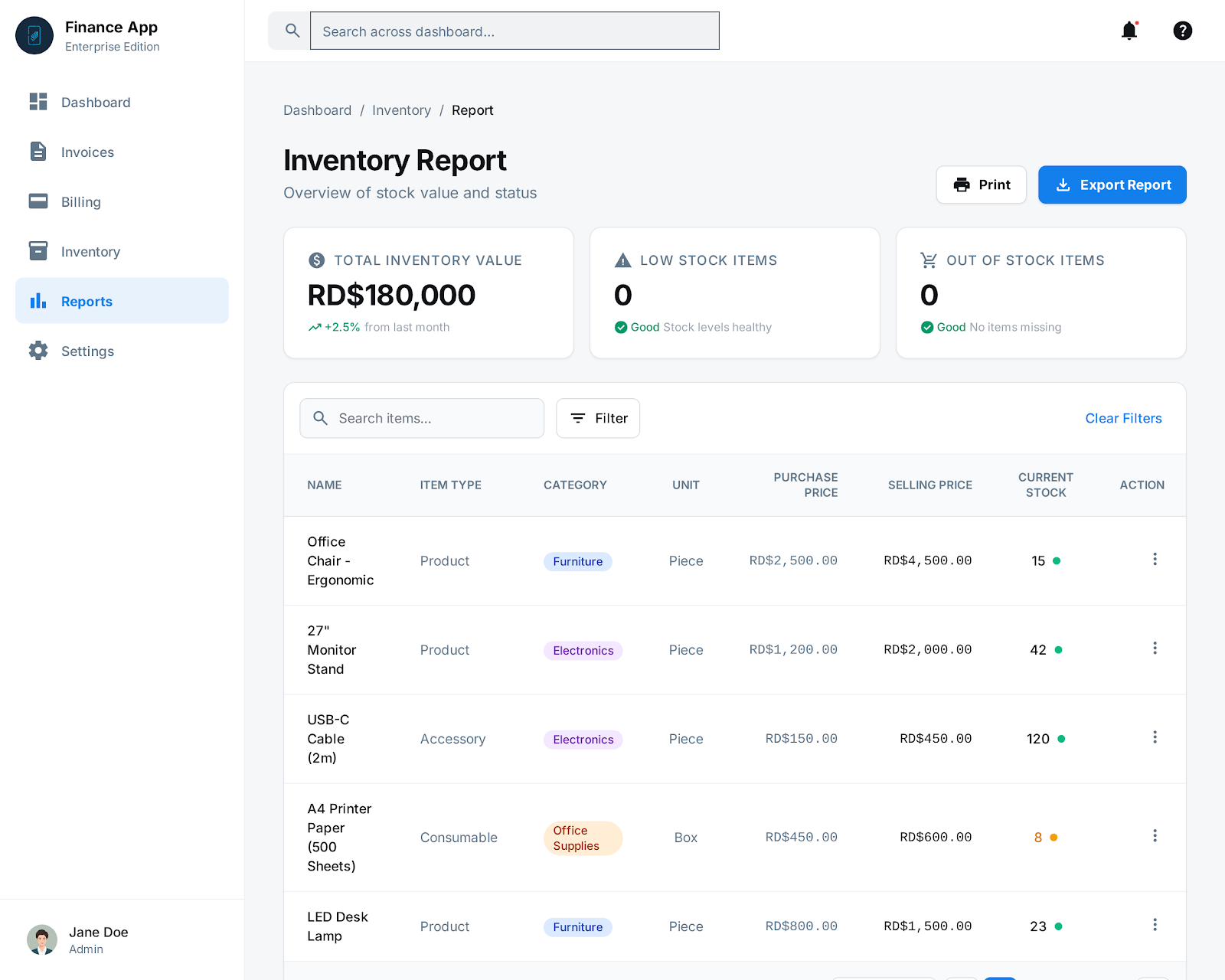Open the notifications bell

tap(1129, 31)
